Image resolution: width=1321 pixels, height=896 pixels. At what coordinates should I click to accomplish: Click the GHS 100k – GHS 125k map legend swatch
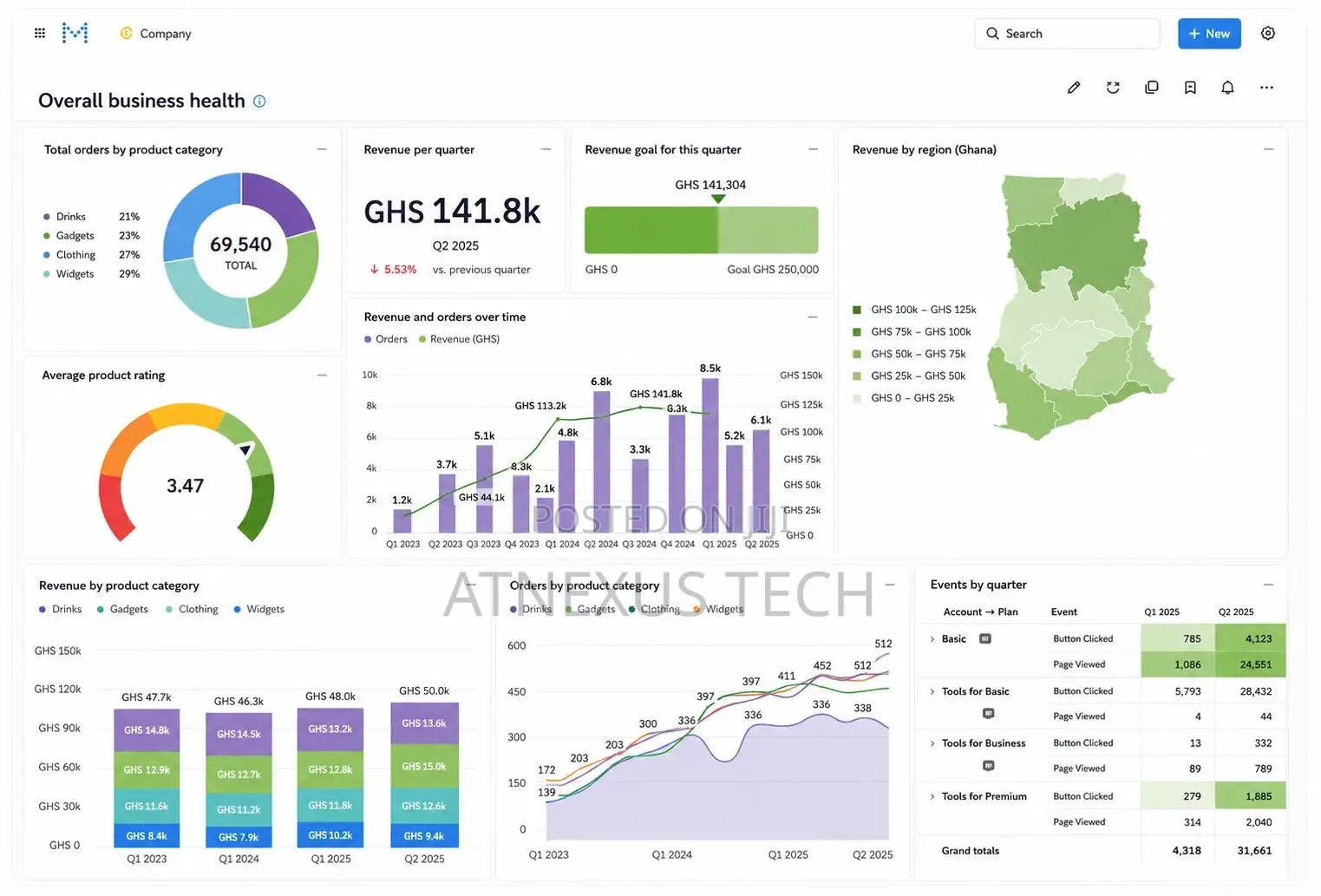[x=857, y=310]
